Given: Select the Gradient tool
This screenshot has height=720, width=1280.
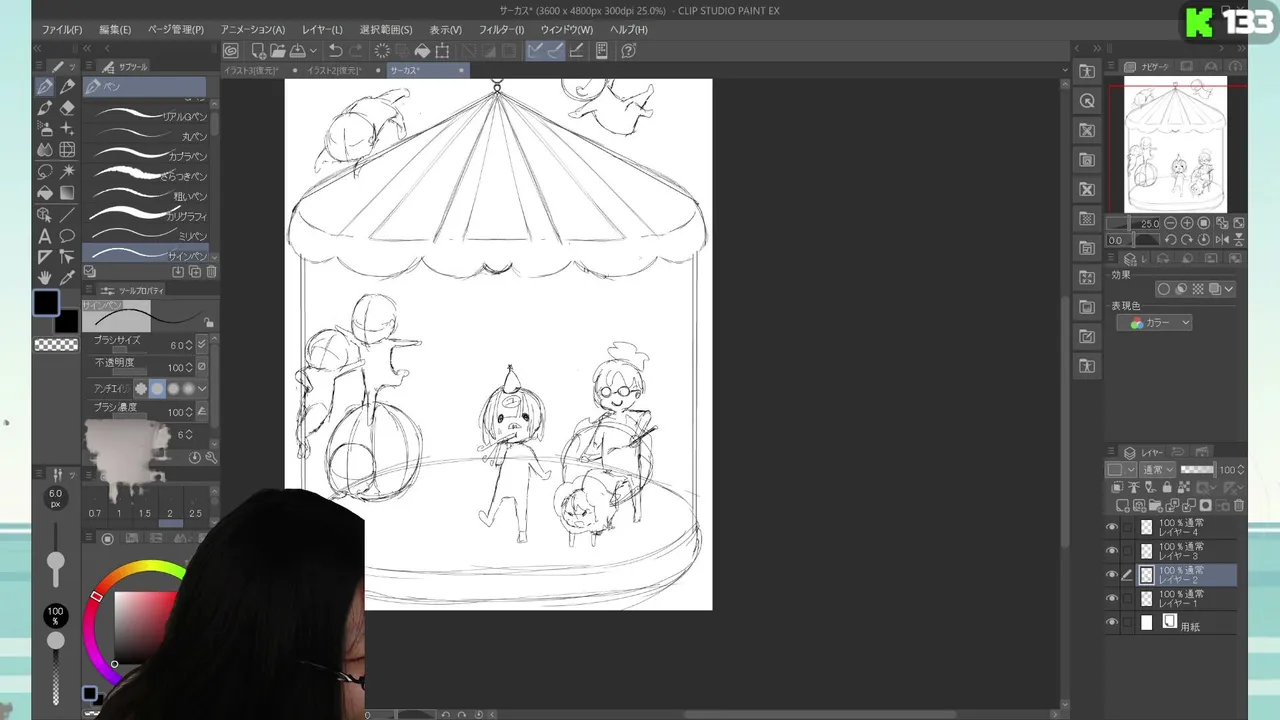Looking at the screenshot, I should click(67, 193).
